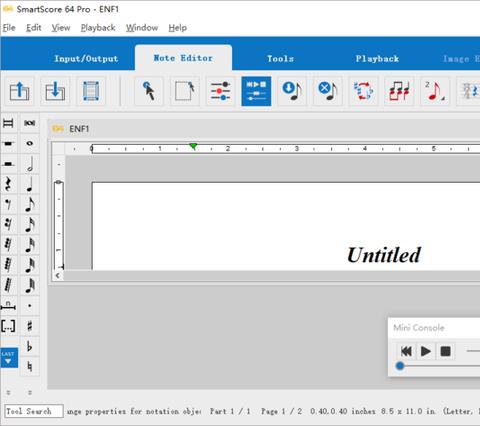The height and width of the screenshot is (426, 480).
Task: Switch to the Input/Output ribbon tab
Action: coord(86,58)
